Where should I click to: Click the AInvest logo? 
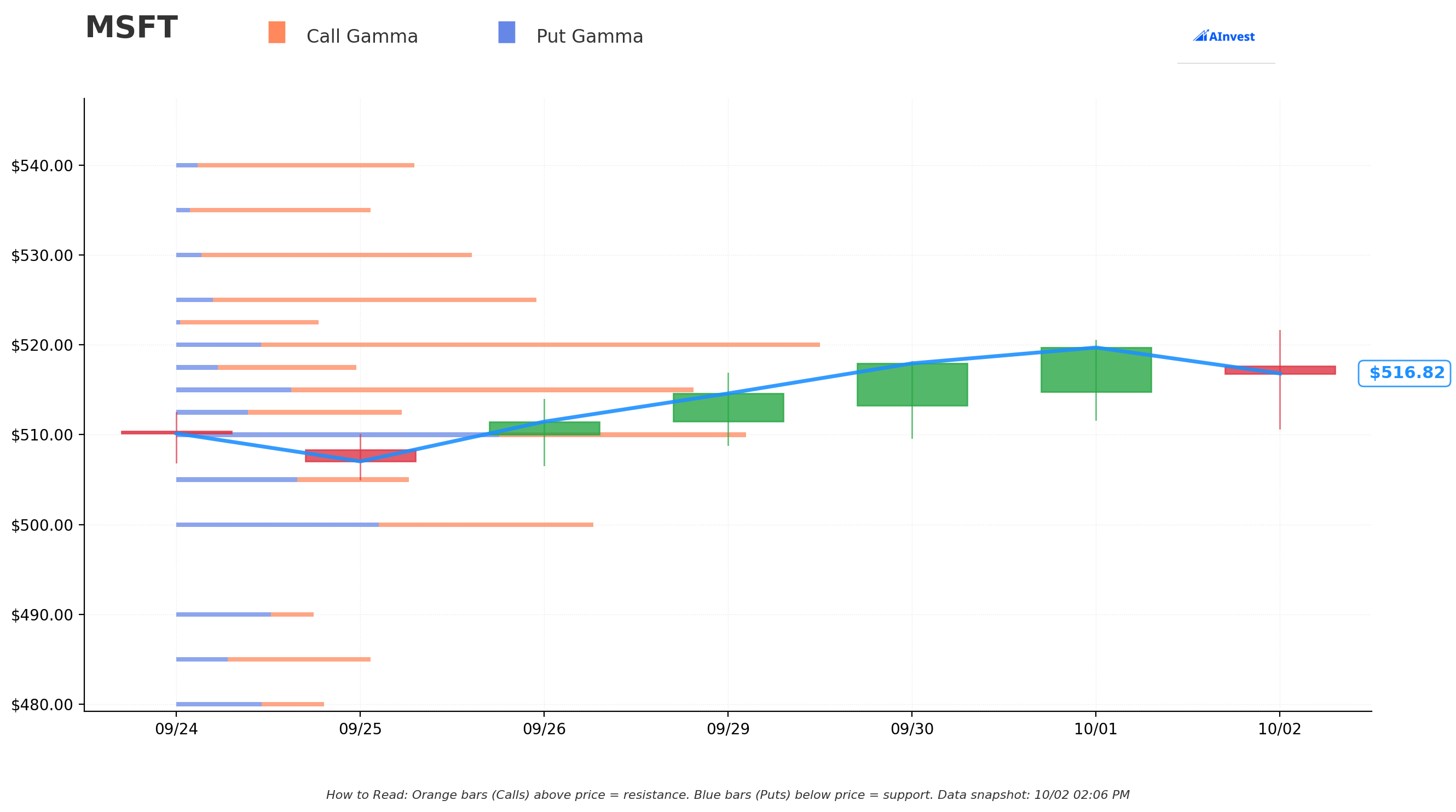point(1224,36)
